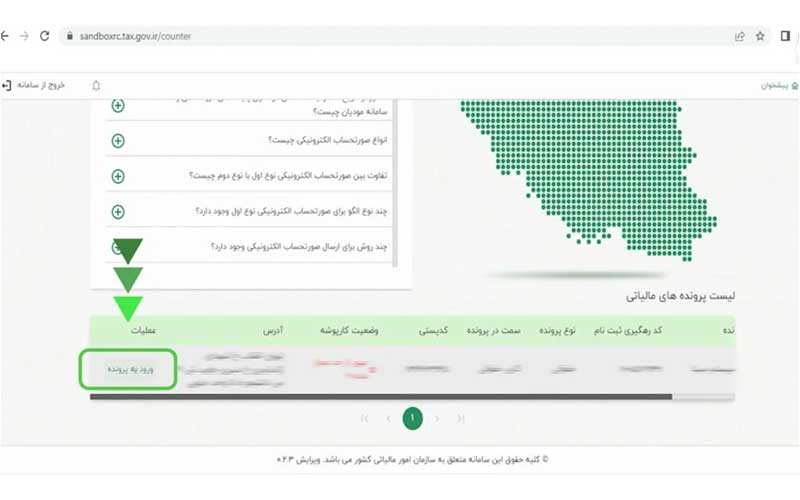Viewport: 800px width, 500px height.
Task: Click the browser forward arrow
Action: [x=23, y=36]
